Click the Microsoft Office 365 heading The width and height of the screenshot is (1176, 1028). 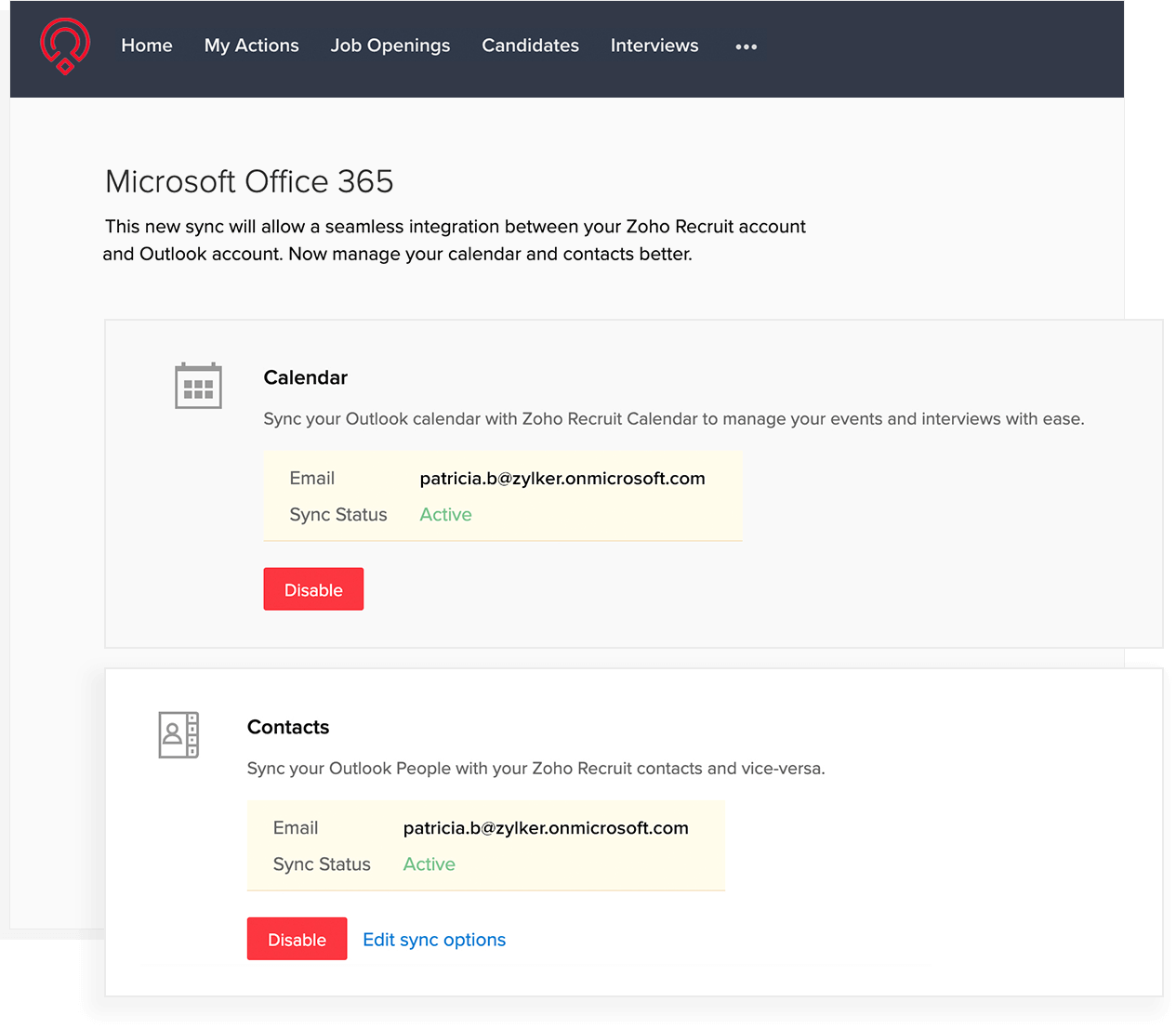click(249, 181)
